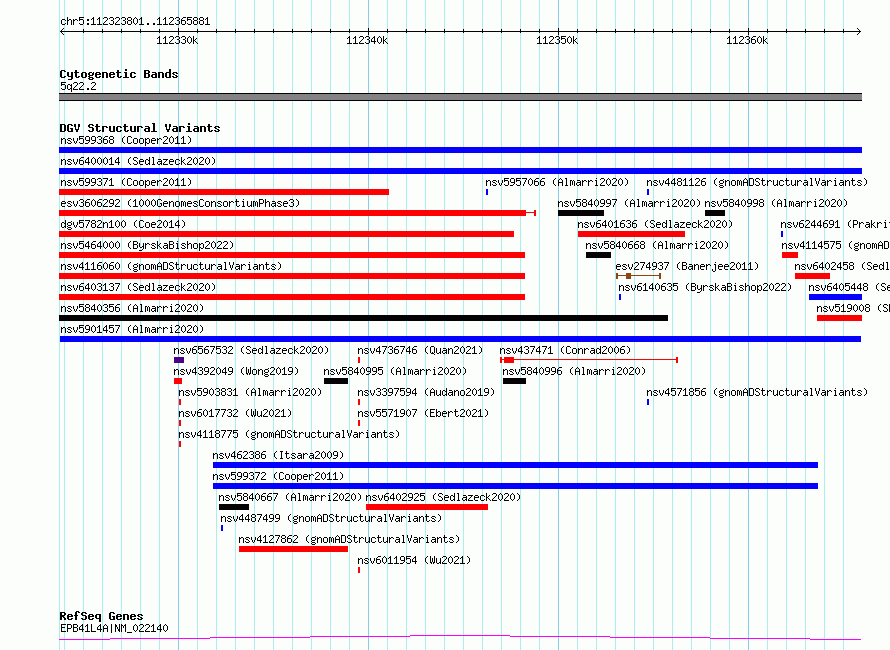The width and height of the screenshot is (890, 650).
Task: Click the nsv5840997 (Almarri2020) black bar
Action: pos(581,213)
